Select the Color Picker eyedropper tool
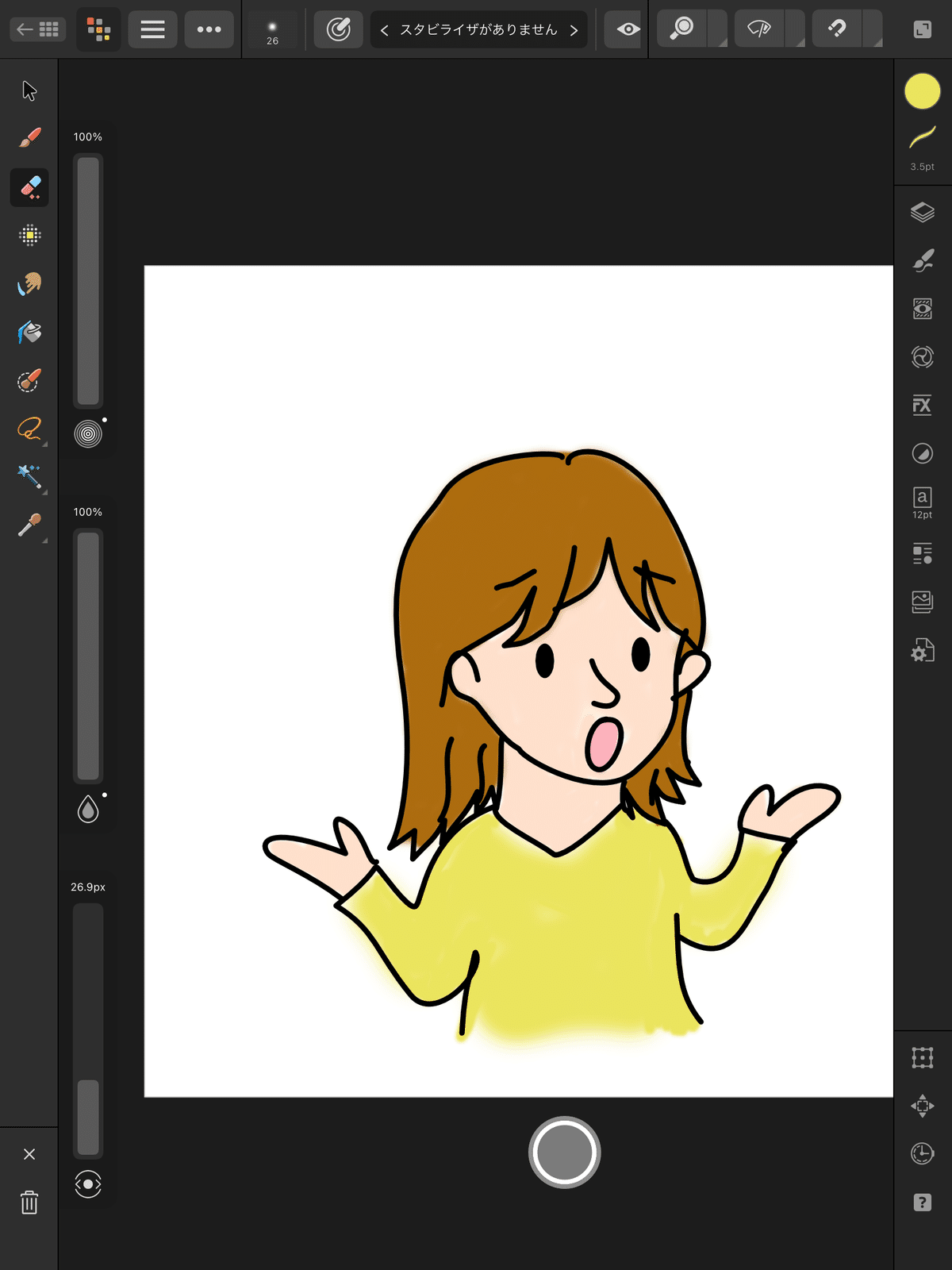952x1270 pixels. coord(29,525)
